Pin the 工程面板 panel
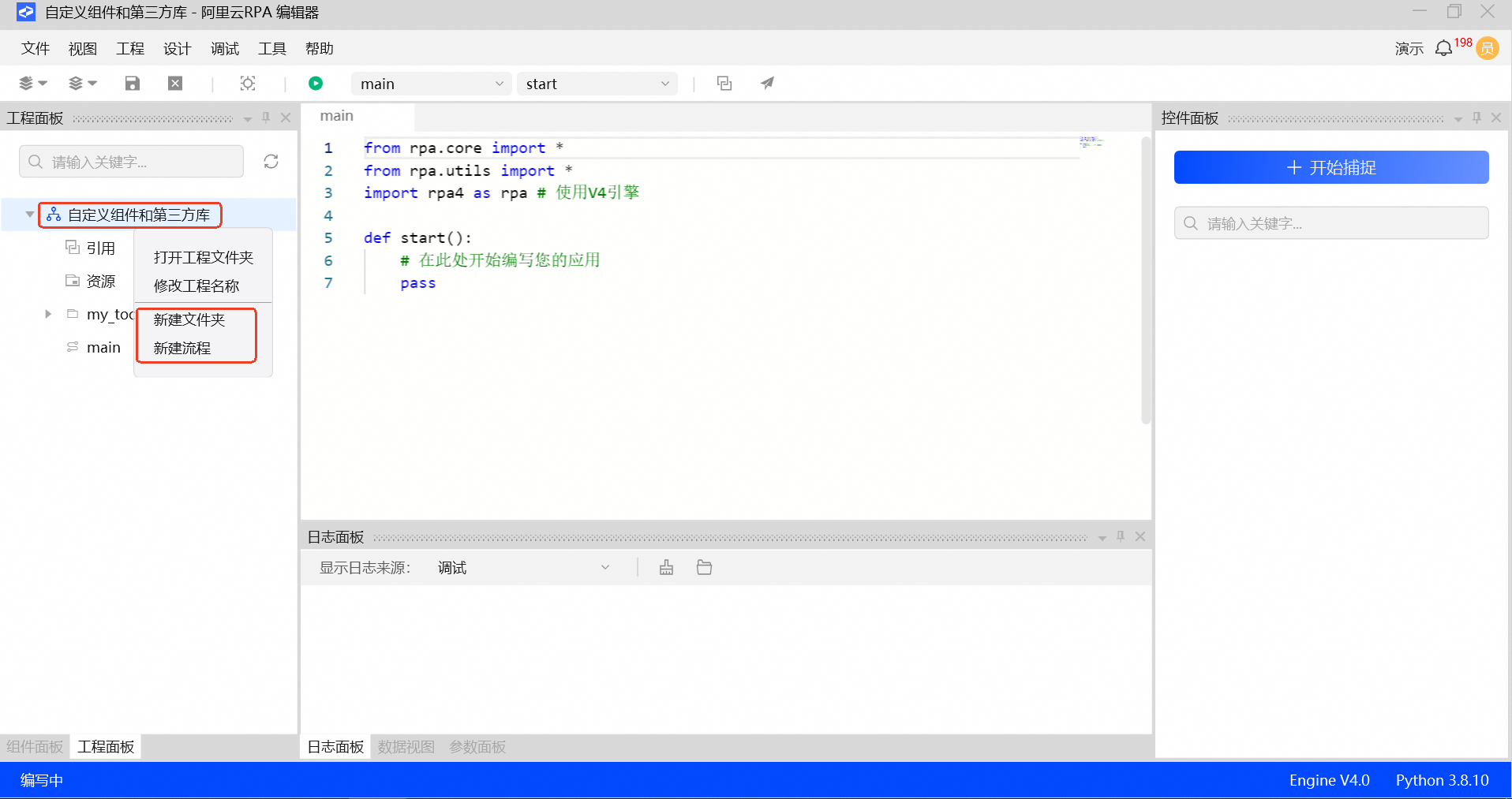This screenshot has width=1512, height=799. point(266,118)
